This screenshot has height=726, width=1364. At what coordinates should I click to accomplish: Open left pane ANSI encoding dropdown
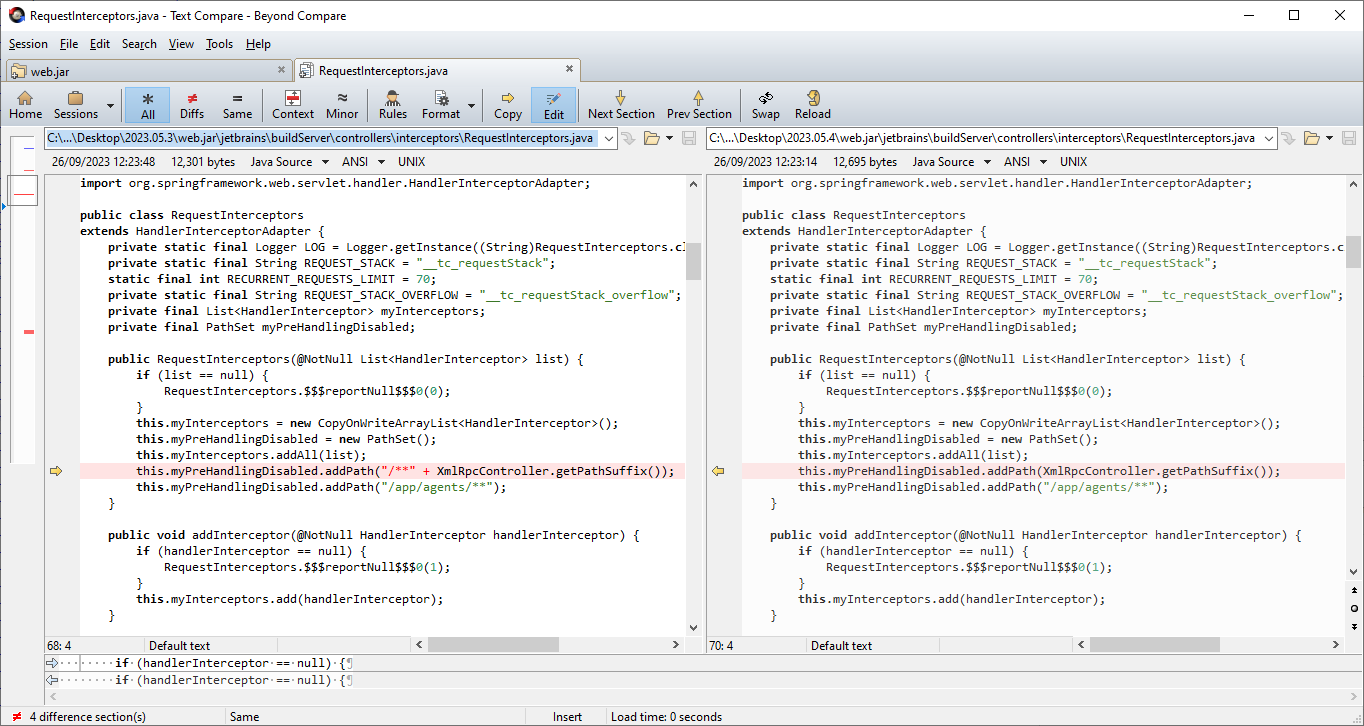pos(365,162)
